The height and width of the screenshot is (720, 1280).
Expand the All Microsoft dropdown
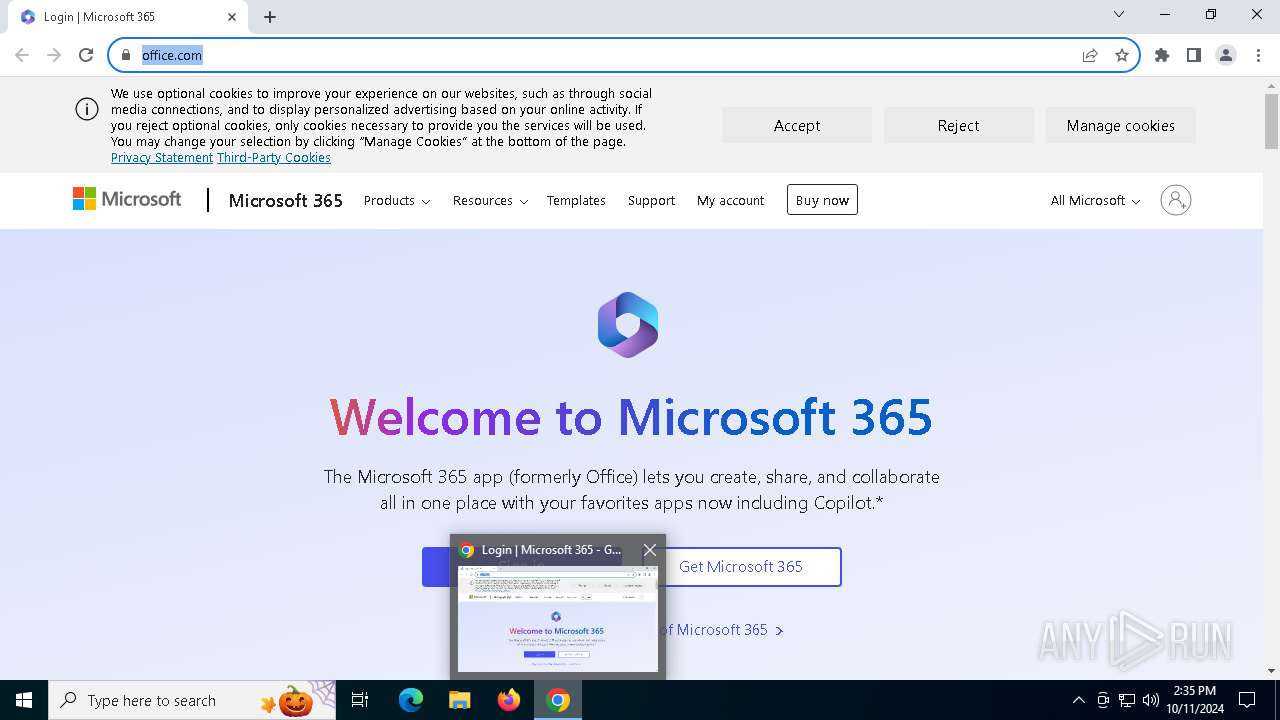[1095, 200]
